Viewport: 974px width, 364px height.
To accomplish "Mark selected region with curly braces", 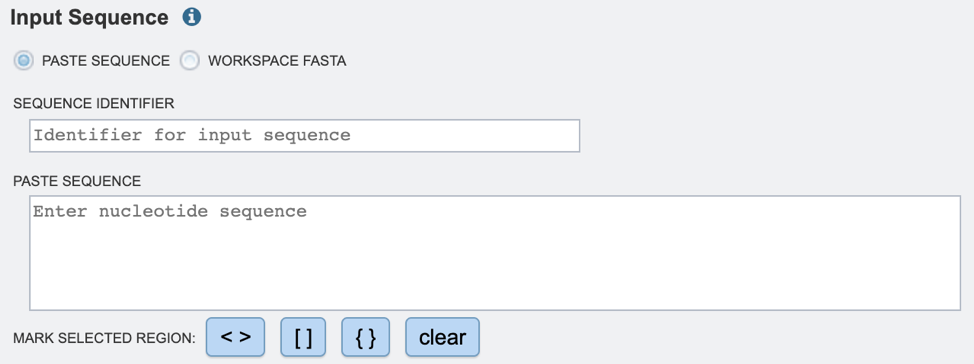I will pos(366,337).
